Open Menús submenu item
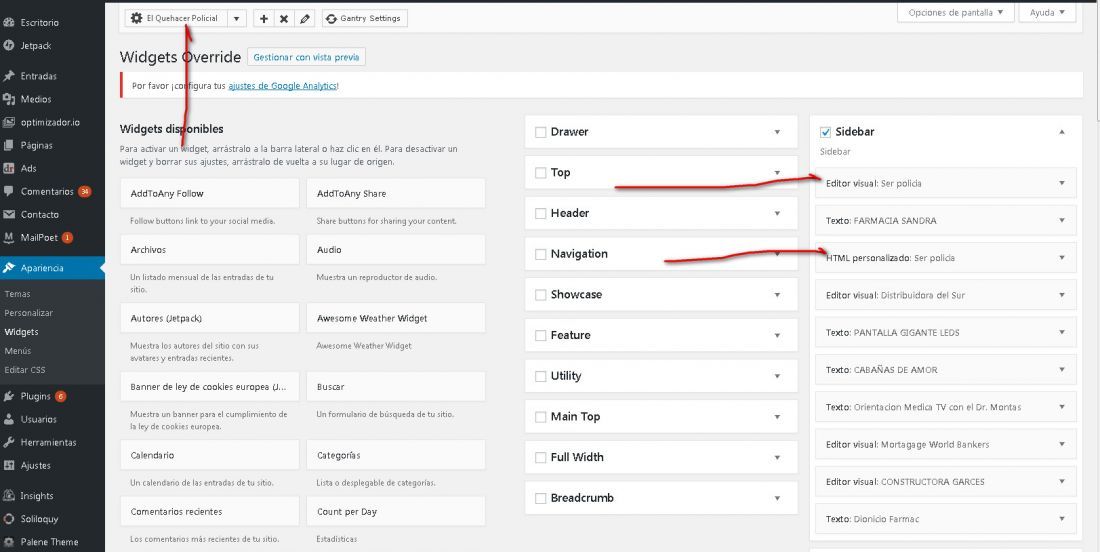 coord(18,351)
